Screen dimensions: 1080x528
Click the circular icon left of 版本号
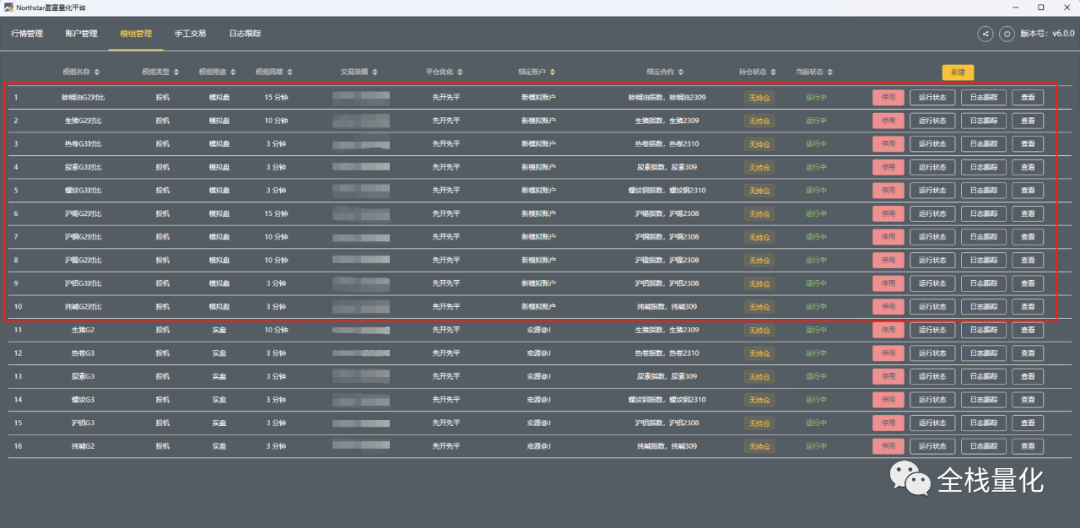pos(1007,33)
